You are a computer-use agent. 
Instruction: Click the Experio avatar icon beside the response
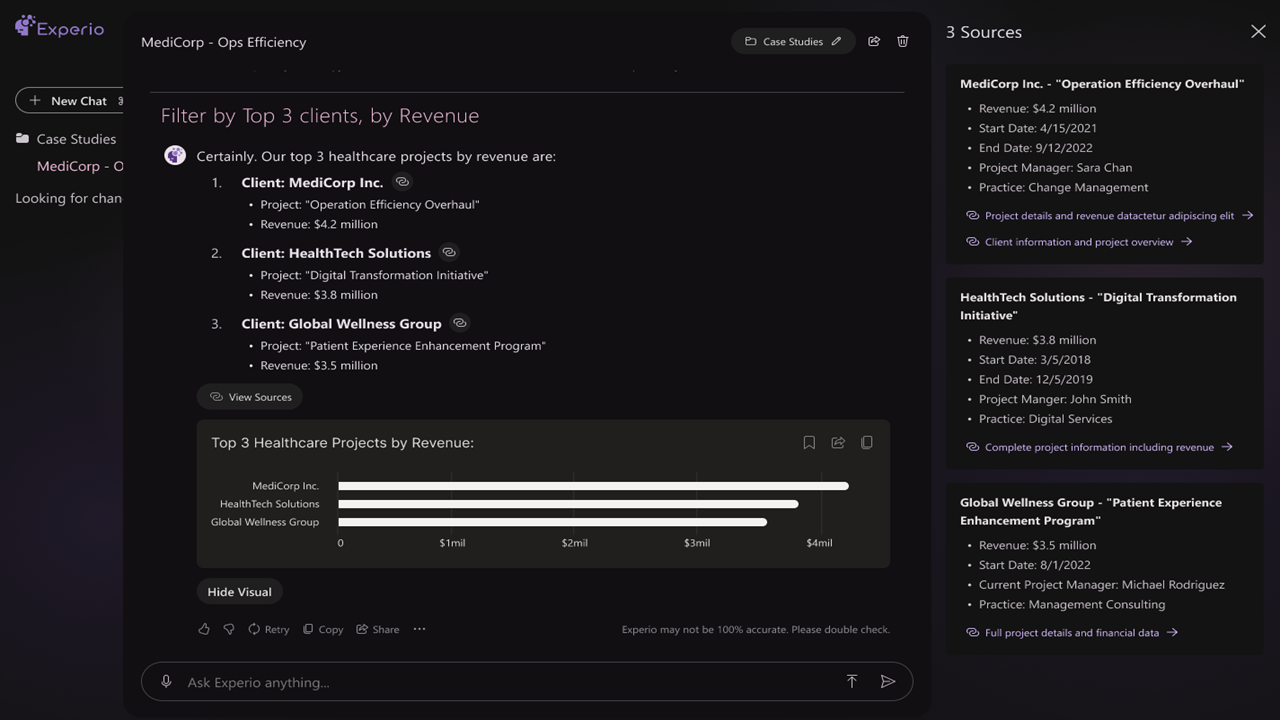175,155
